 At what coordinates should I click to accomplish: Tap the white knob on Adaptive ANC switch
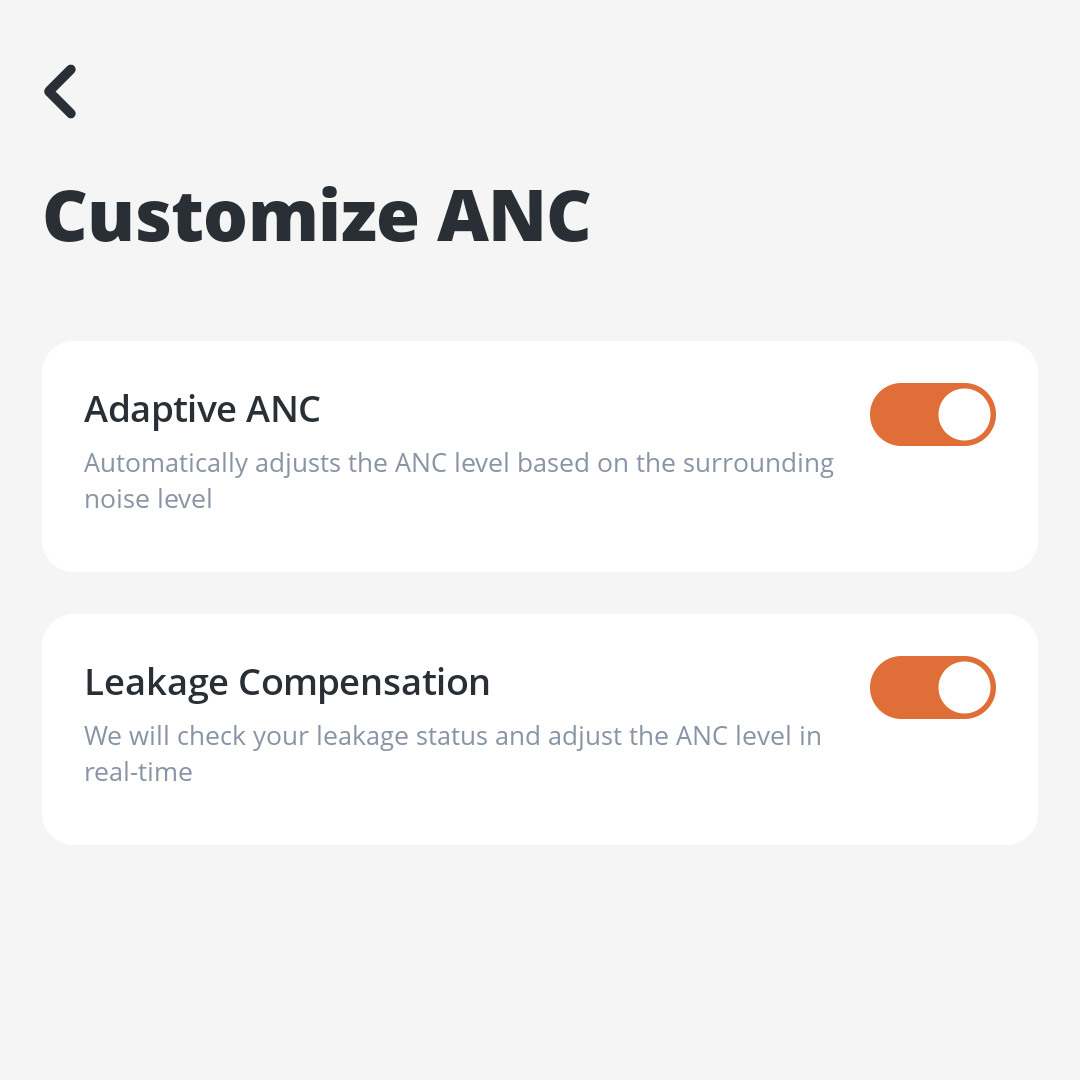965,414
